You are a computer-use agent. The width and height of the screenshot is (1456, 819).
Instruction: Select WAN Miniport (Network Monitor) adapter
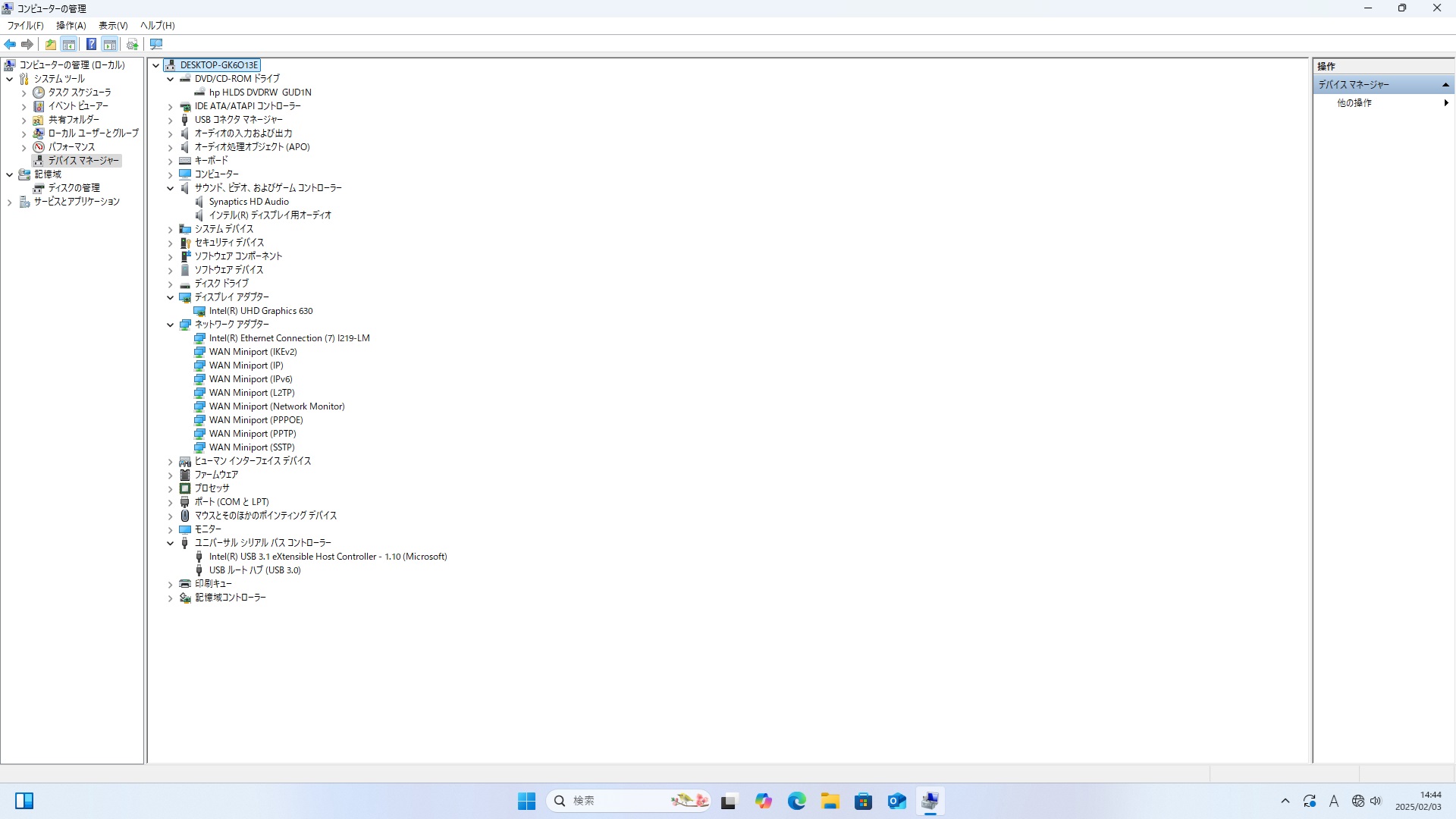[277, 406]
